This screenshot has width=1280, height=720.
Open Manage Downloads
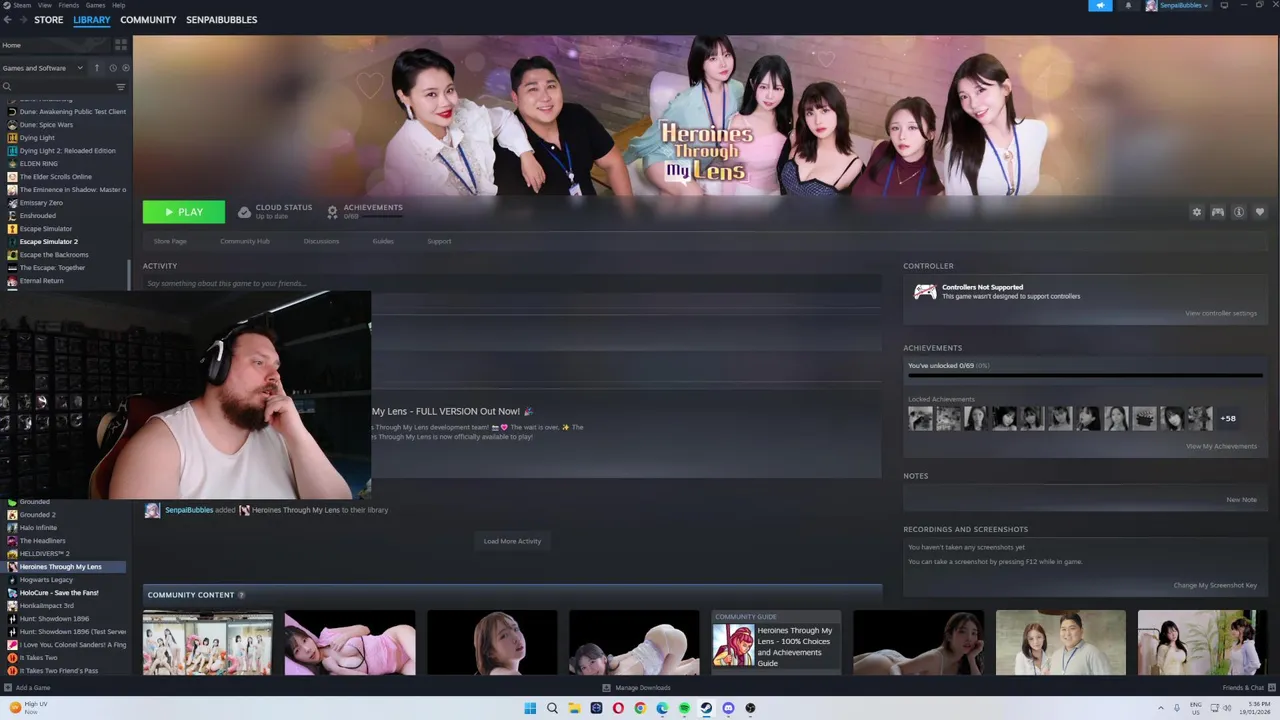click(x=636, y=688)
